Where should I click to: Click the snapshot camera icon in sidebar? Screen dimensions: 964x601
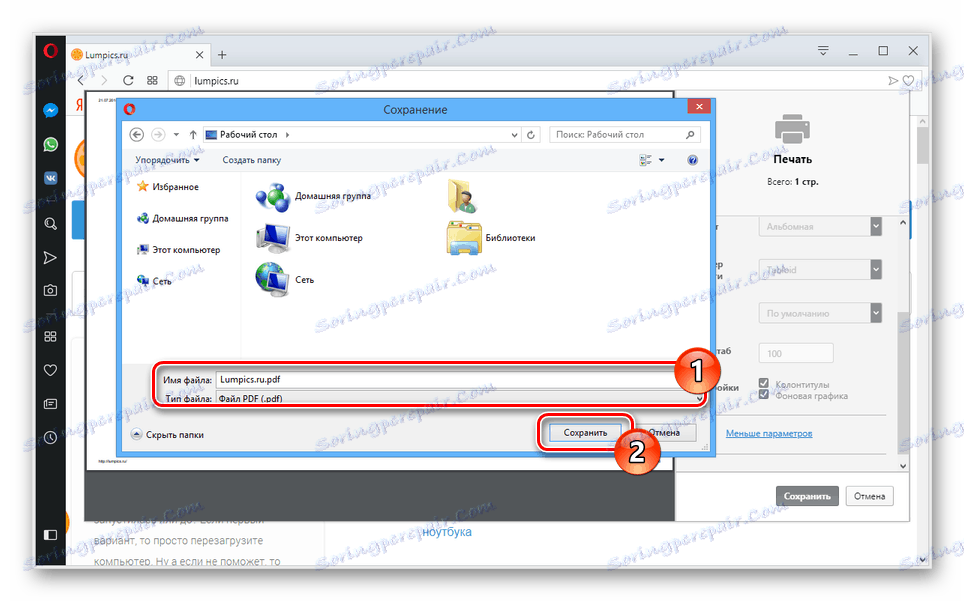tap(50, 290)
